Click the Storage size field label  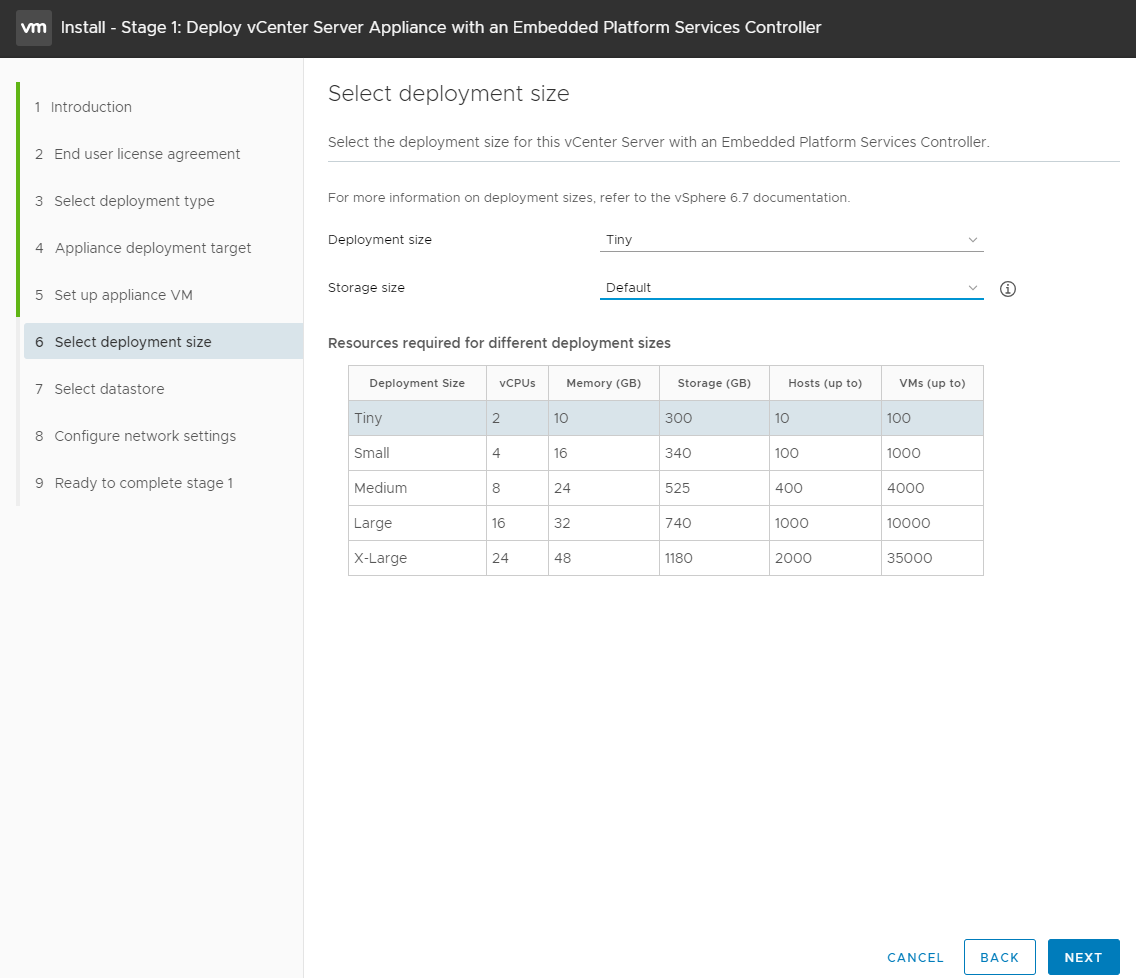[x=366, y=288]
